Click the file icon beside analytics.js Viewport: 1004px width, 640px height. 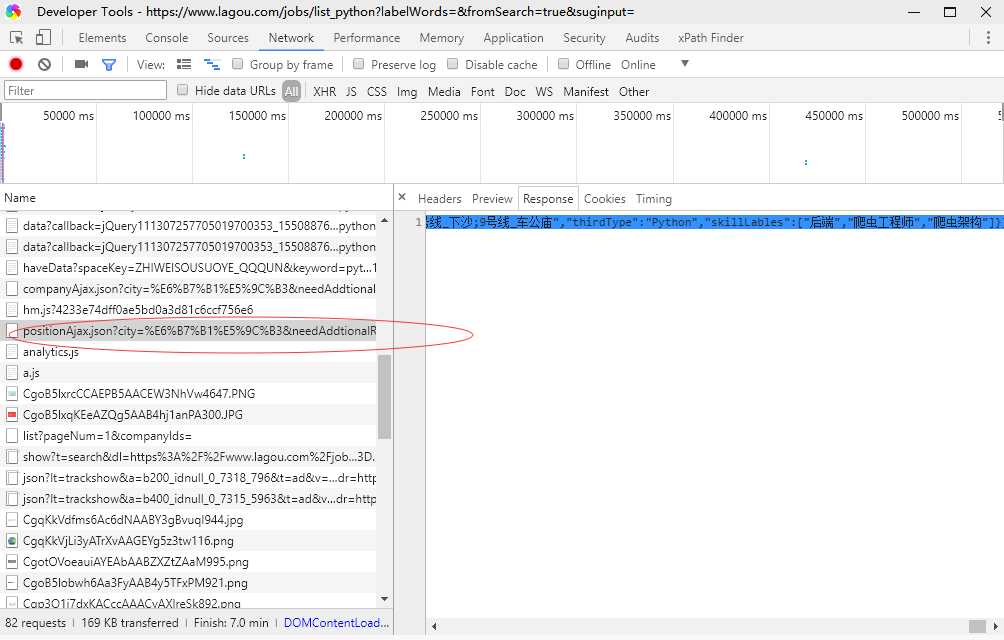tap(12, 351)
